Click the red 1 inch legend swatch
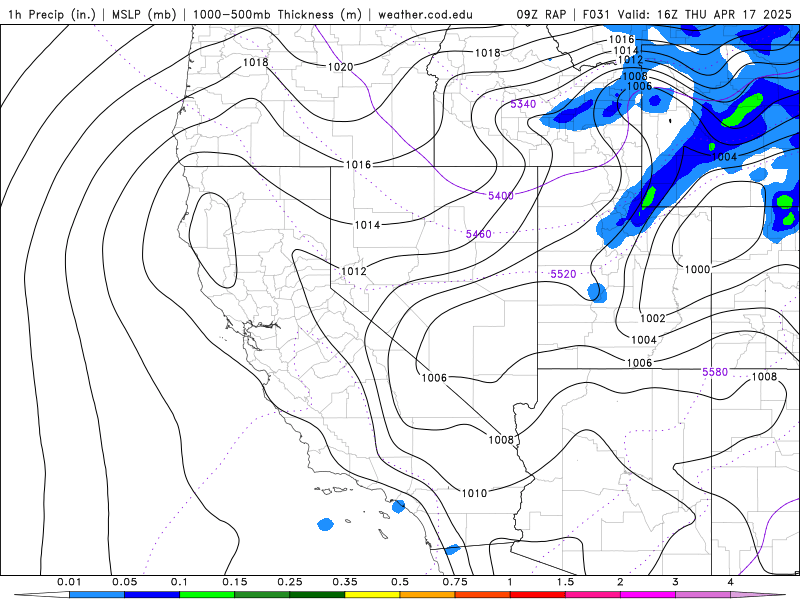The height and width of the screenshot is (600, 800). pyautogui.click(x=538, y=595)
